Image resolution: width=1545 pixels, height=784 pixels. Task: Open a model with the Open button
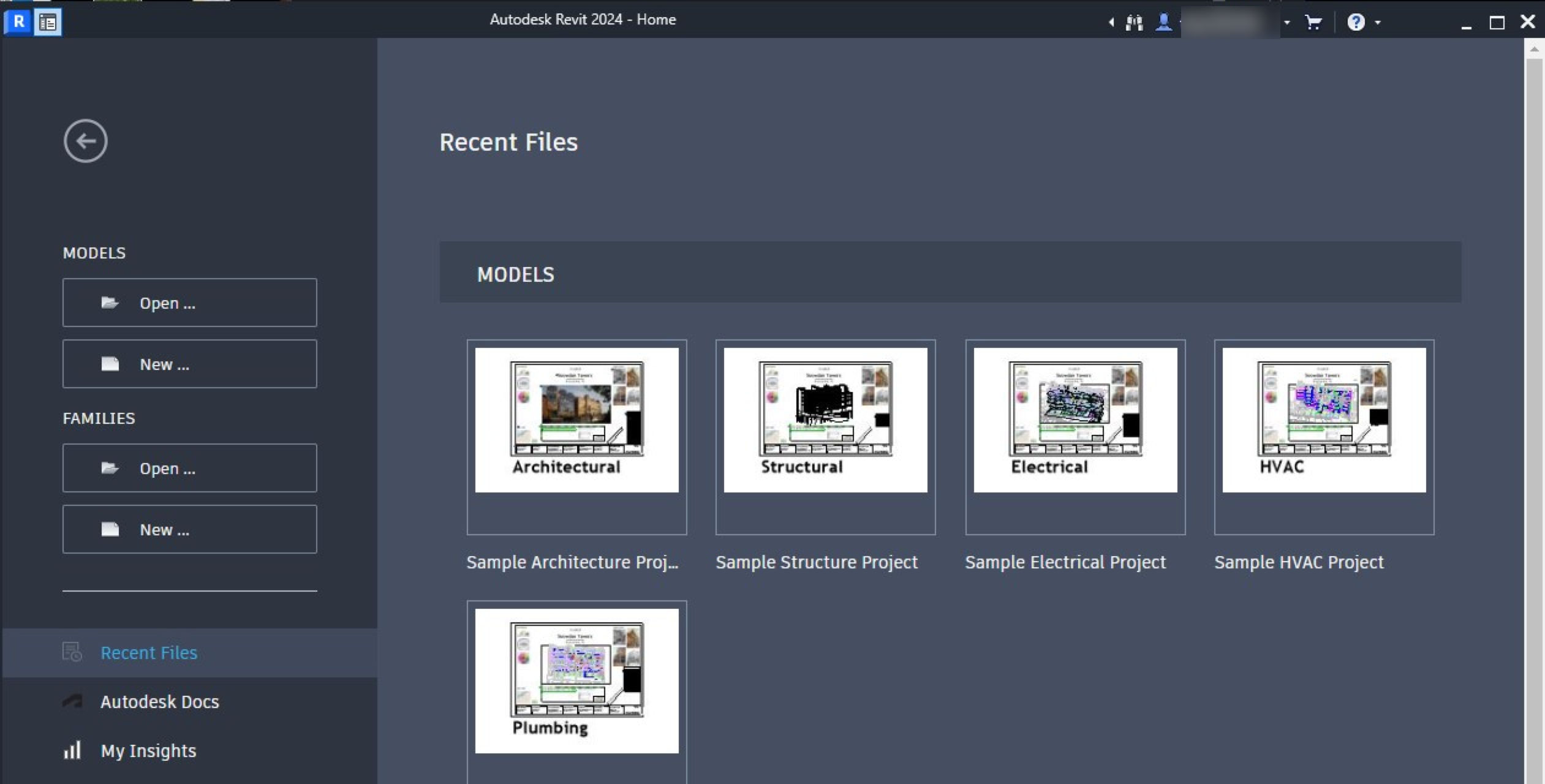pyautogui.click(x=189, y=302)
